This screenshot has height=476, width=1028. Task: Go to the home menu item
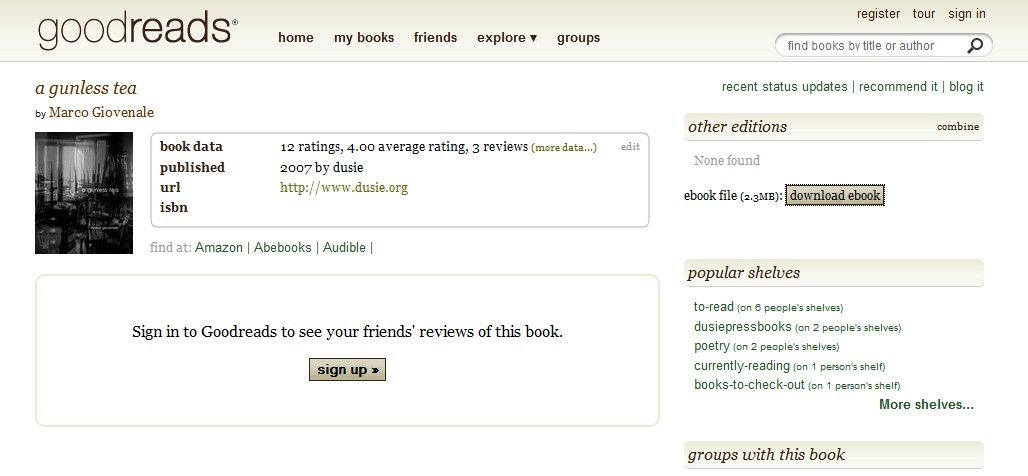coord(296,38)
